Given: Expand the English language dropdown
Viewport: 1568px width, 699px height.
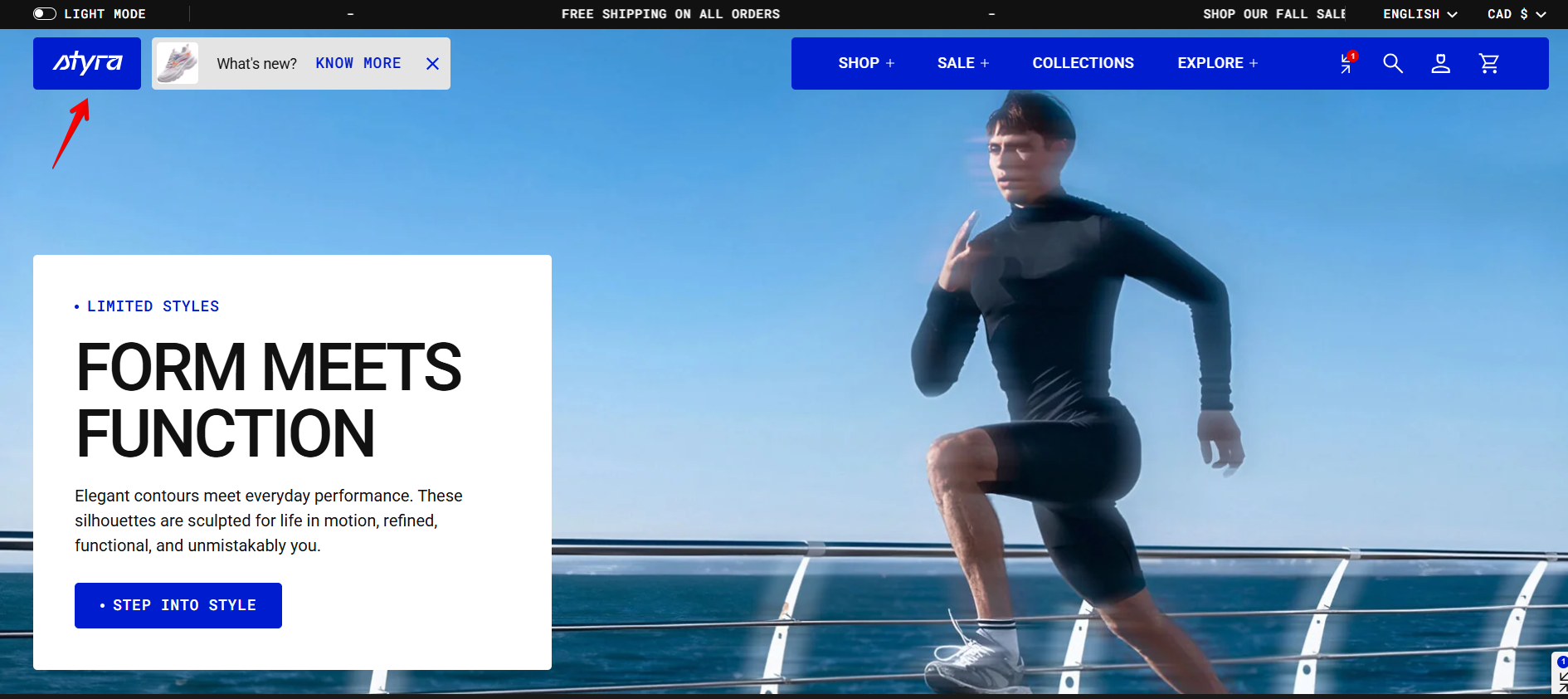Looking at the screenshot, I should [x=1419, y=14].
